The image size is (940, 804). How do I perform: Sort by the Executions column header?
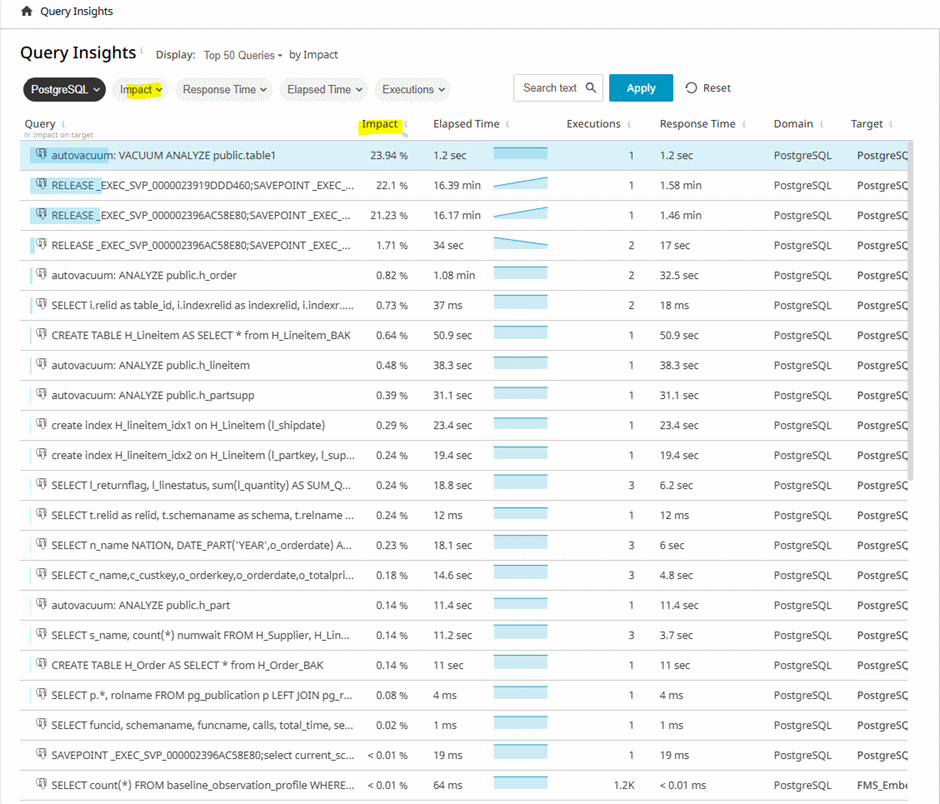[593, 124]
